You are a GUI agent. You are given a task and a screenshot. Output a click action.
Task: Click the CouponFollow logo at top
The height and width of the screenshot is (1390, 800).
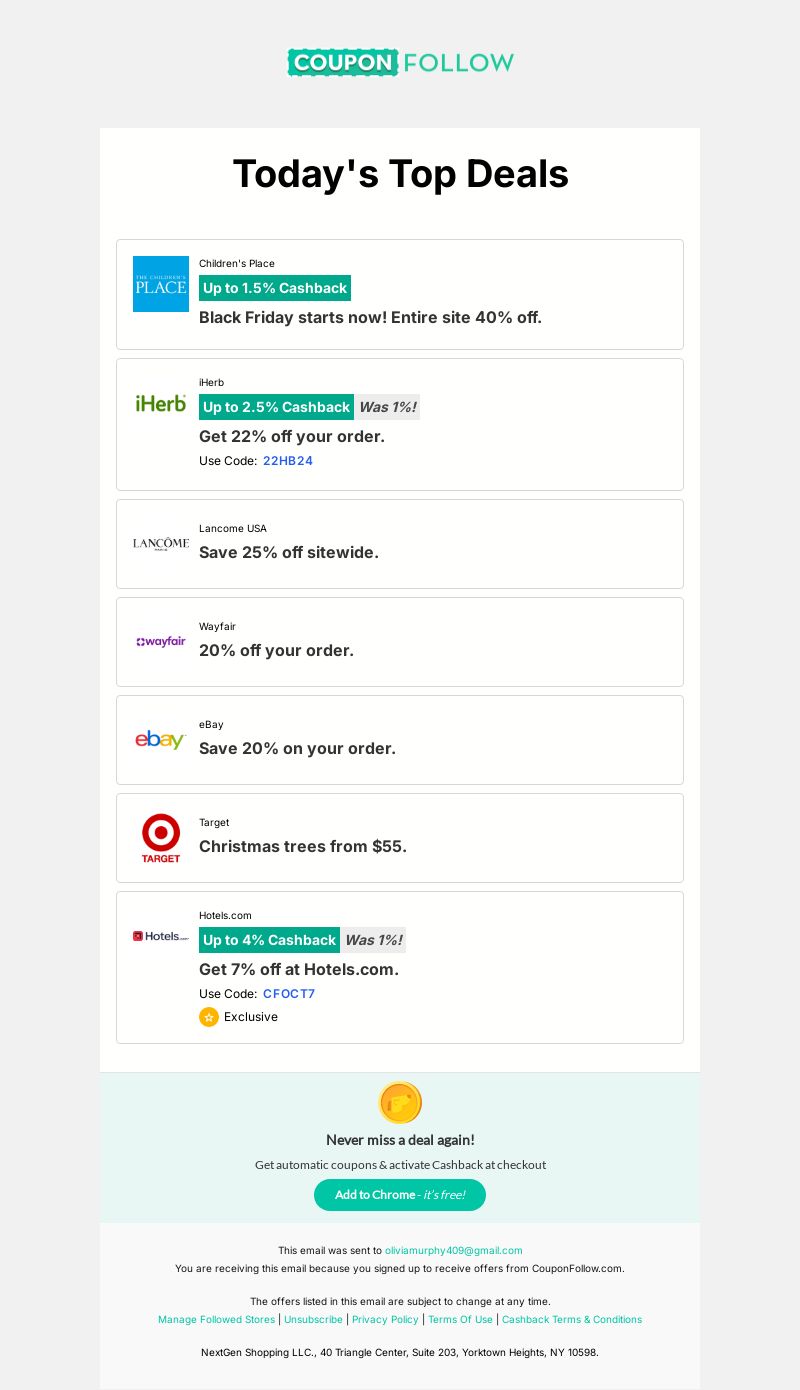pyautogui.click(x=400, y=63)
